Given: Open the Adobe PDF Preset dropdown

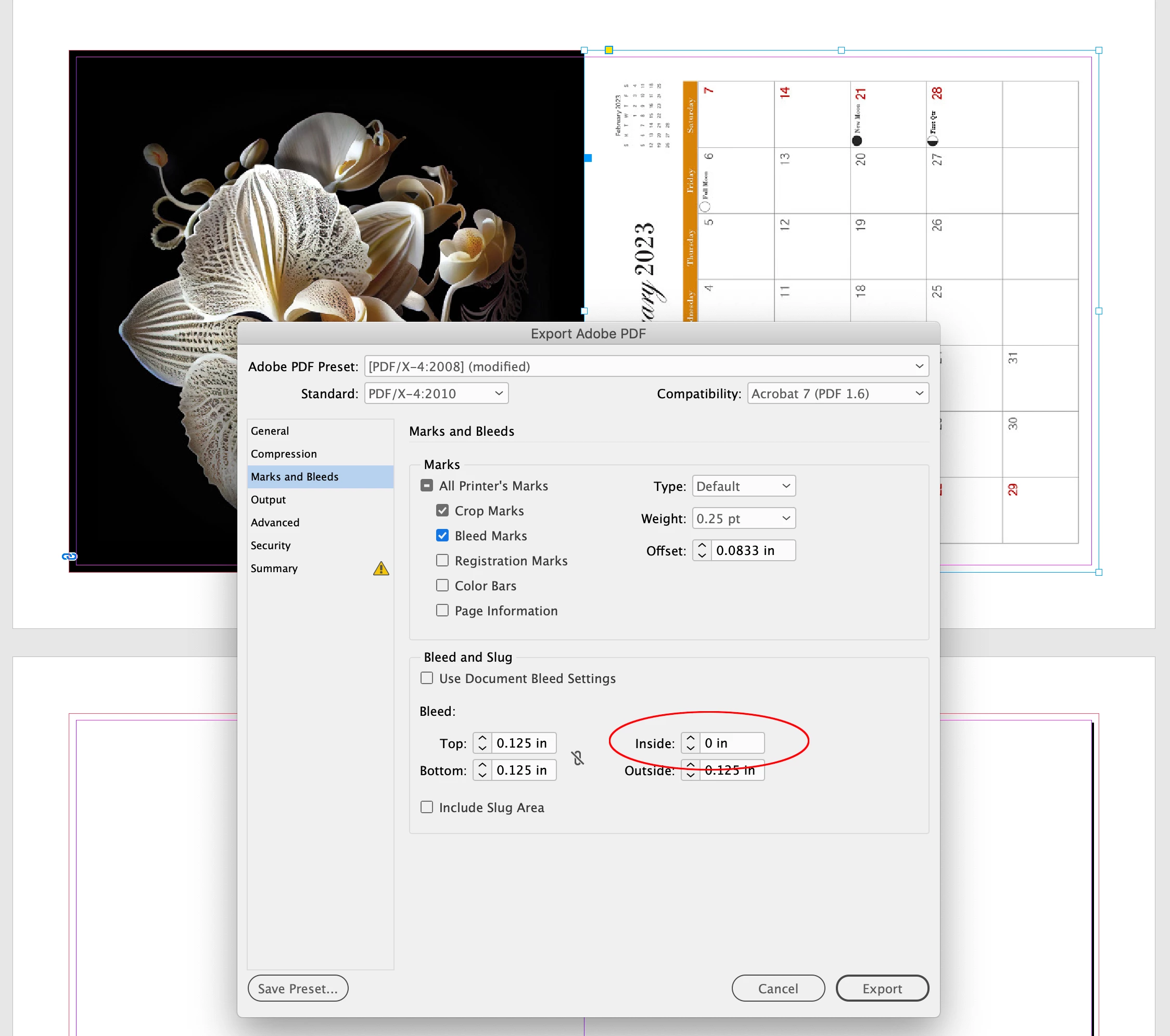Looking at the screenshot, I should pos(646,367).
